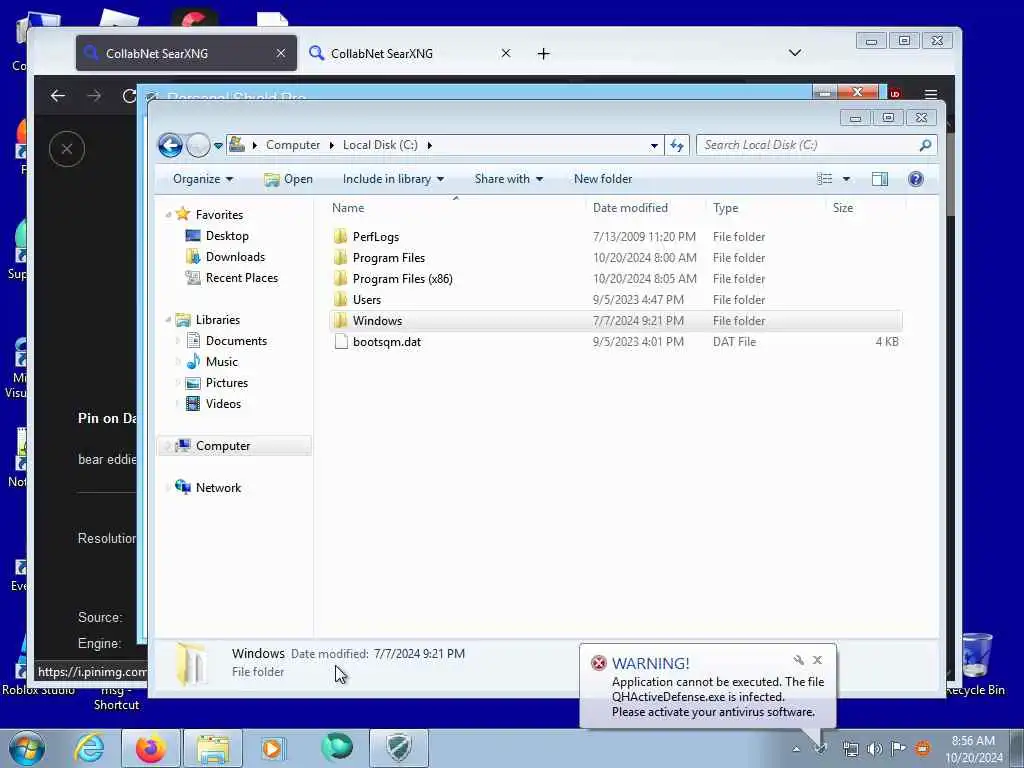1024x768 pixels.
Task: Open the Documents library
Action: [236, 341]
